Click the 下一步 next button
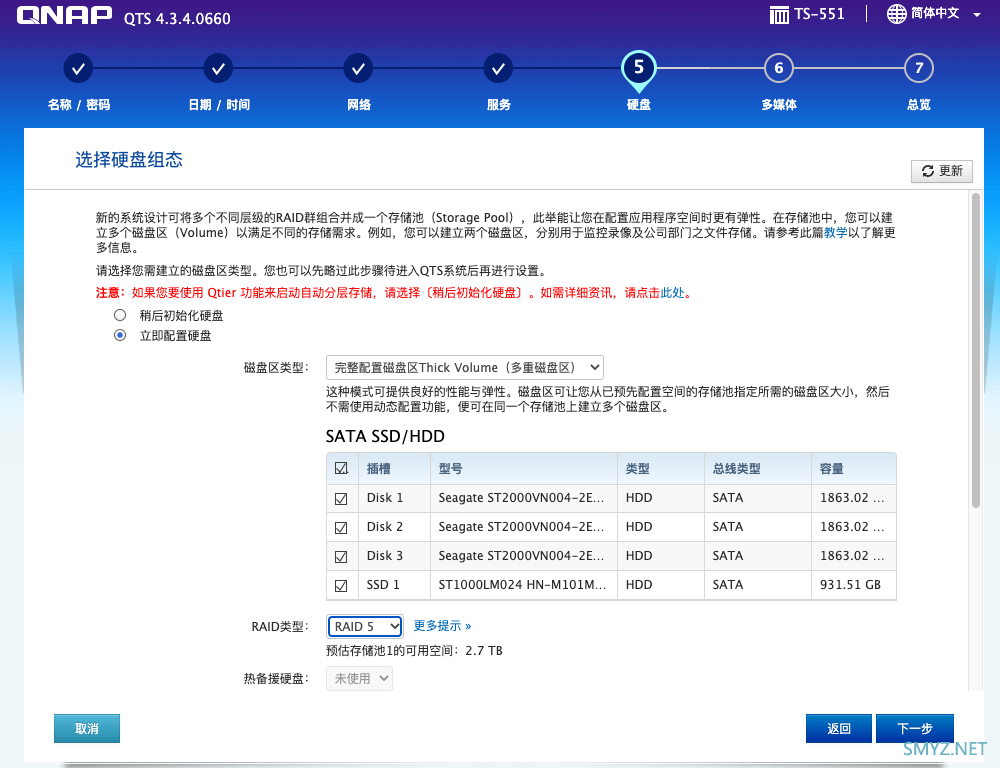Image resolution: width=1000 pixels, height=768 pixels. (x=914, y=729)
